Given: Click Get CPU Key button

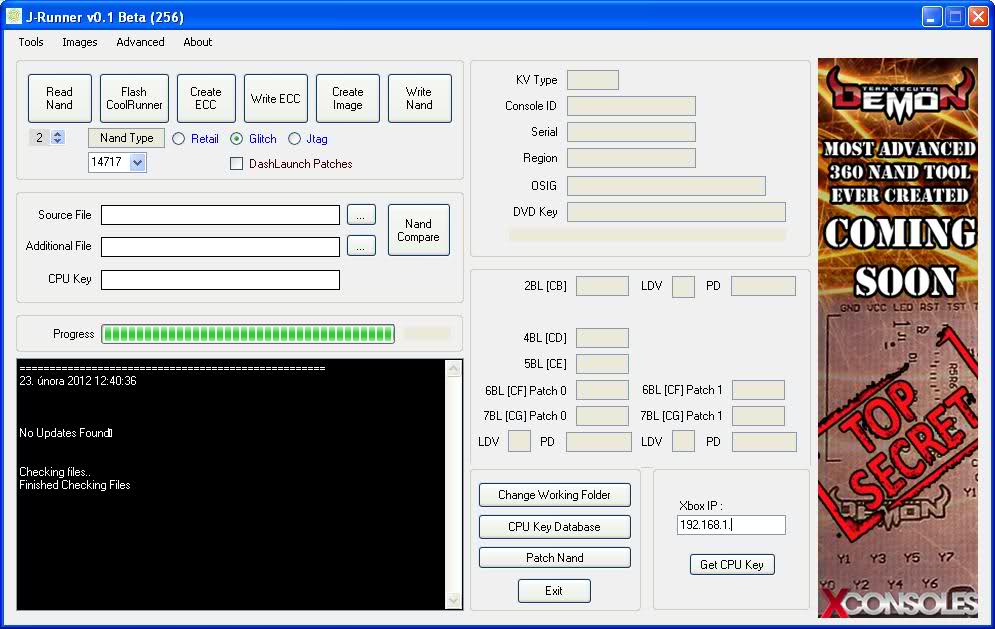Looking at the screenshot, I should 732,565.
